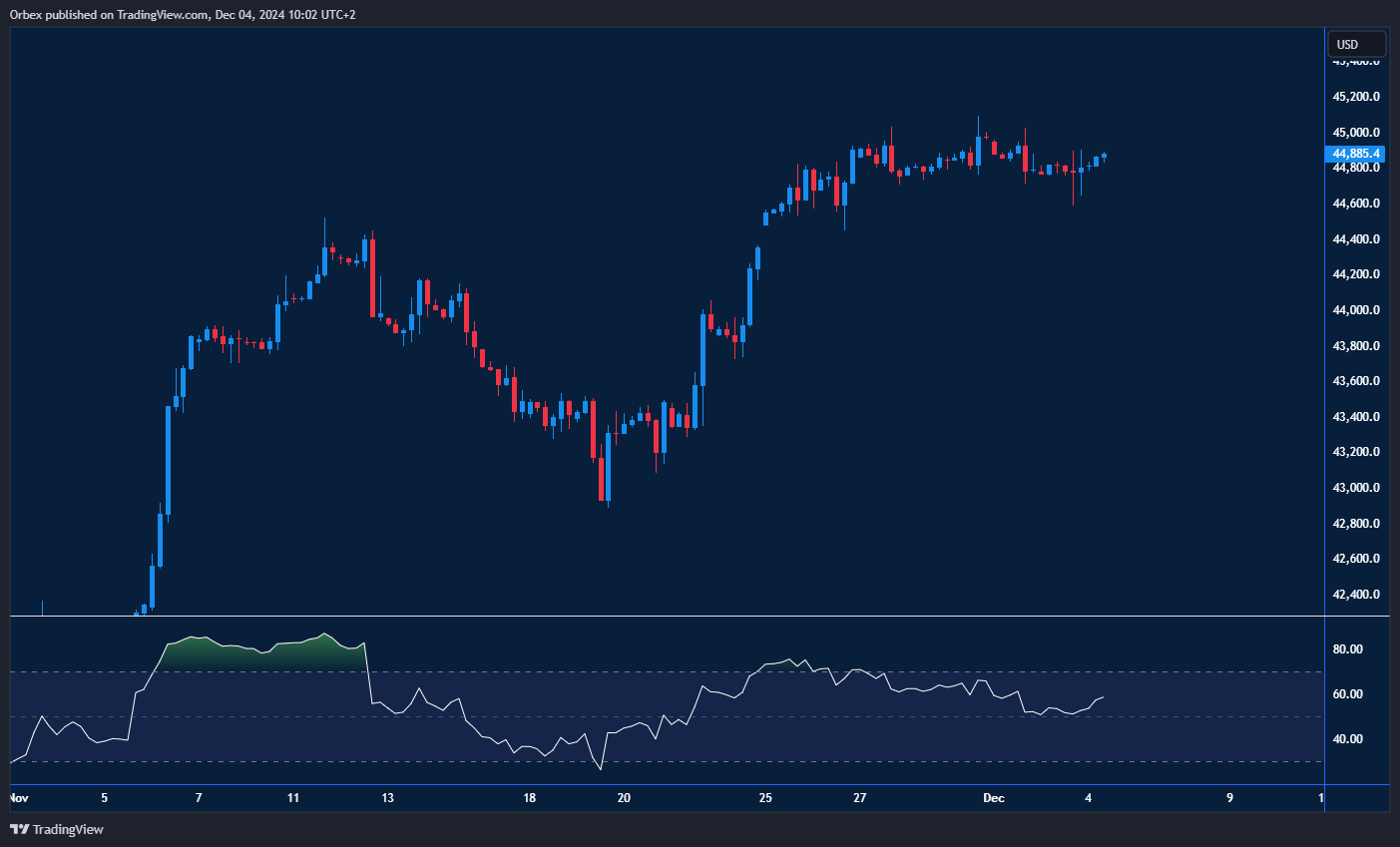The image size is (1400, 847).
Task: Click the 25 date marker on time axis
Action: pos(765,798)
